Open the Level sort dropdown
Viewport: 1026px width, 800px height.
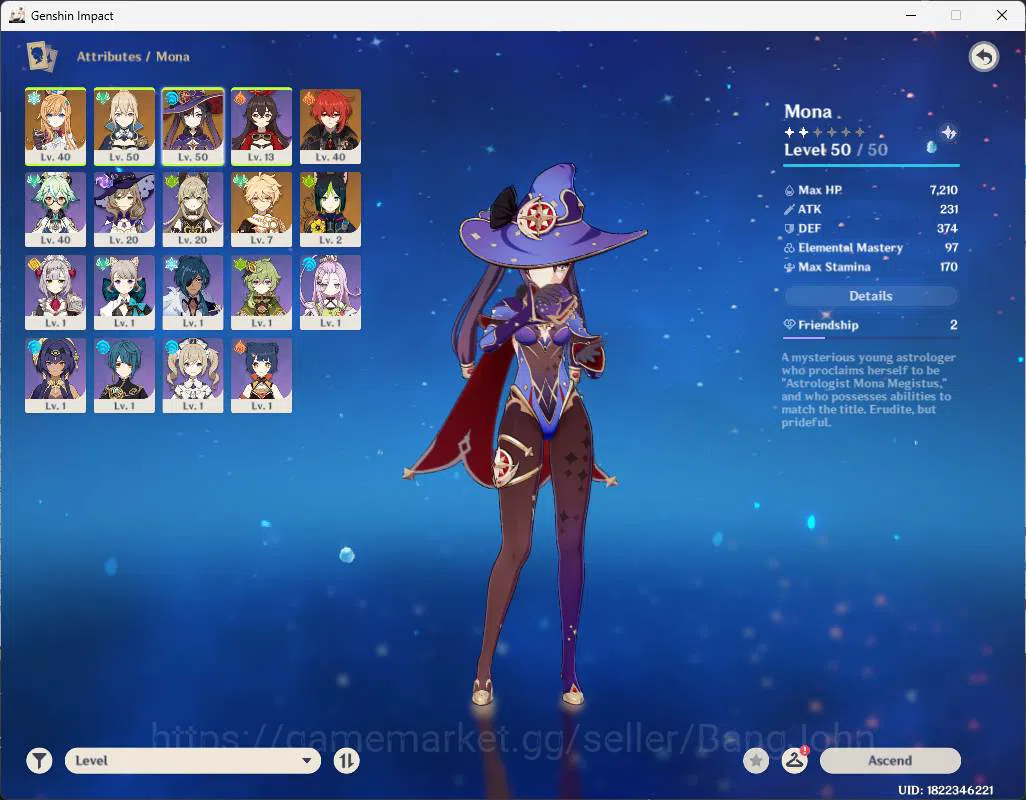[x=193, y=761]
